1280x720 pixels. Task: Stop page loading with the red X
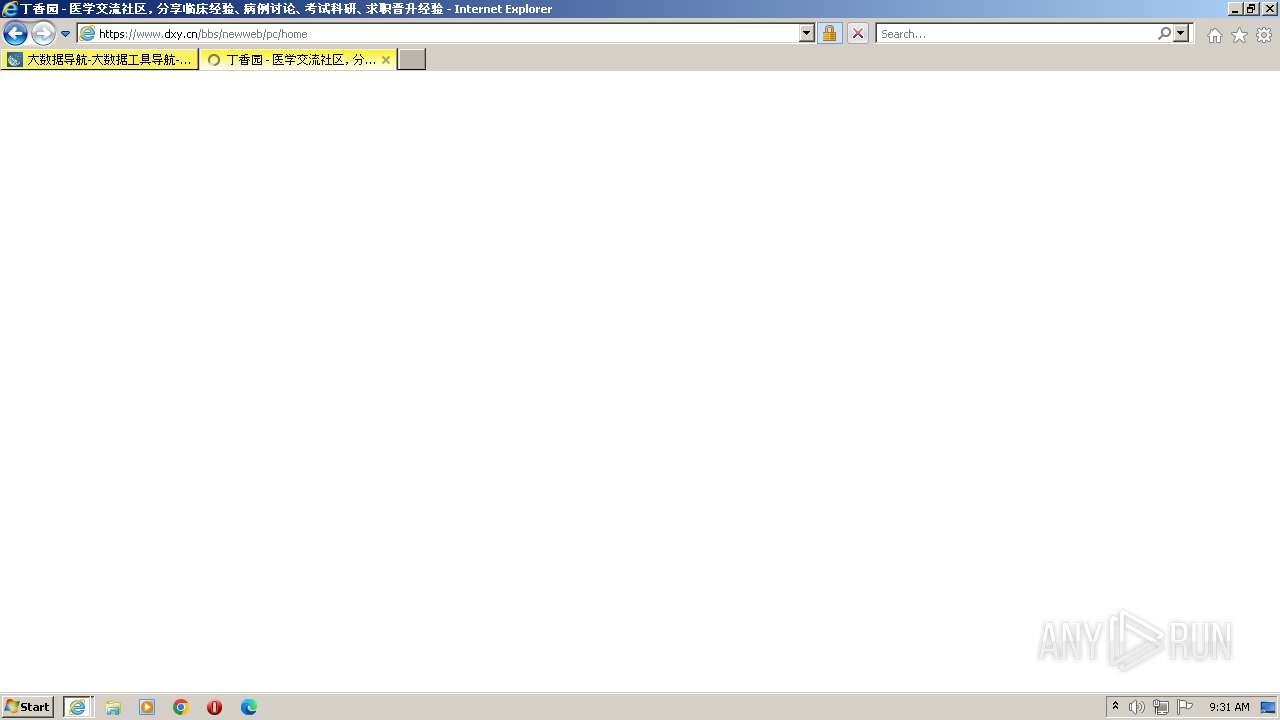tap(858, 34)
